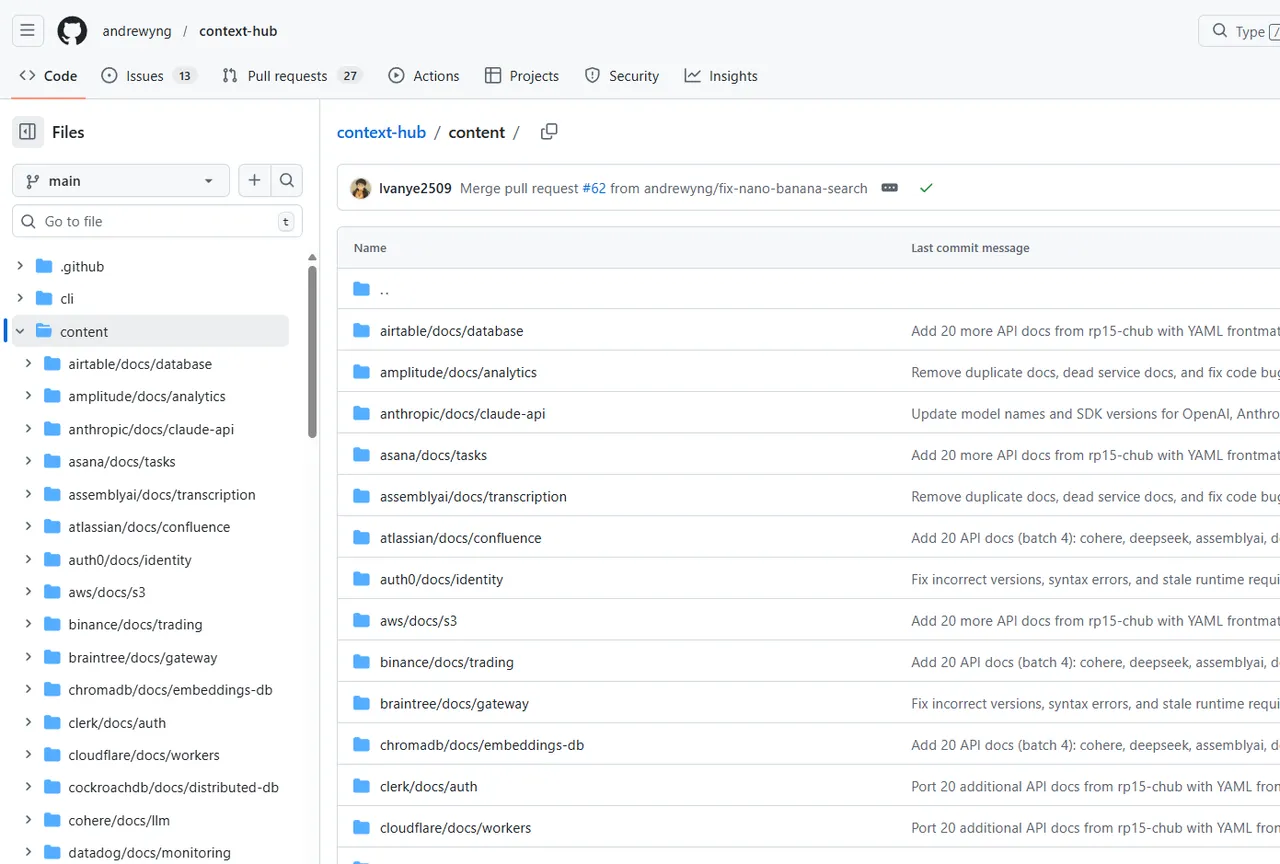
Task: Search this repository's files magnifier button
Action: (x=287, y=181)
